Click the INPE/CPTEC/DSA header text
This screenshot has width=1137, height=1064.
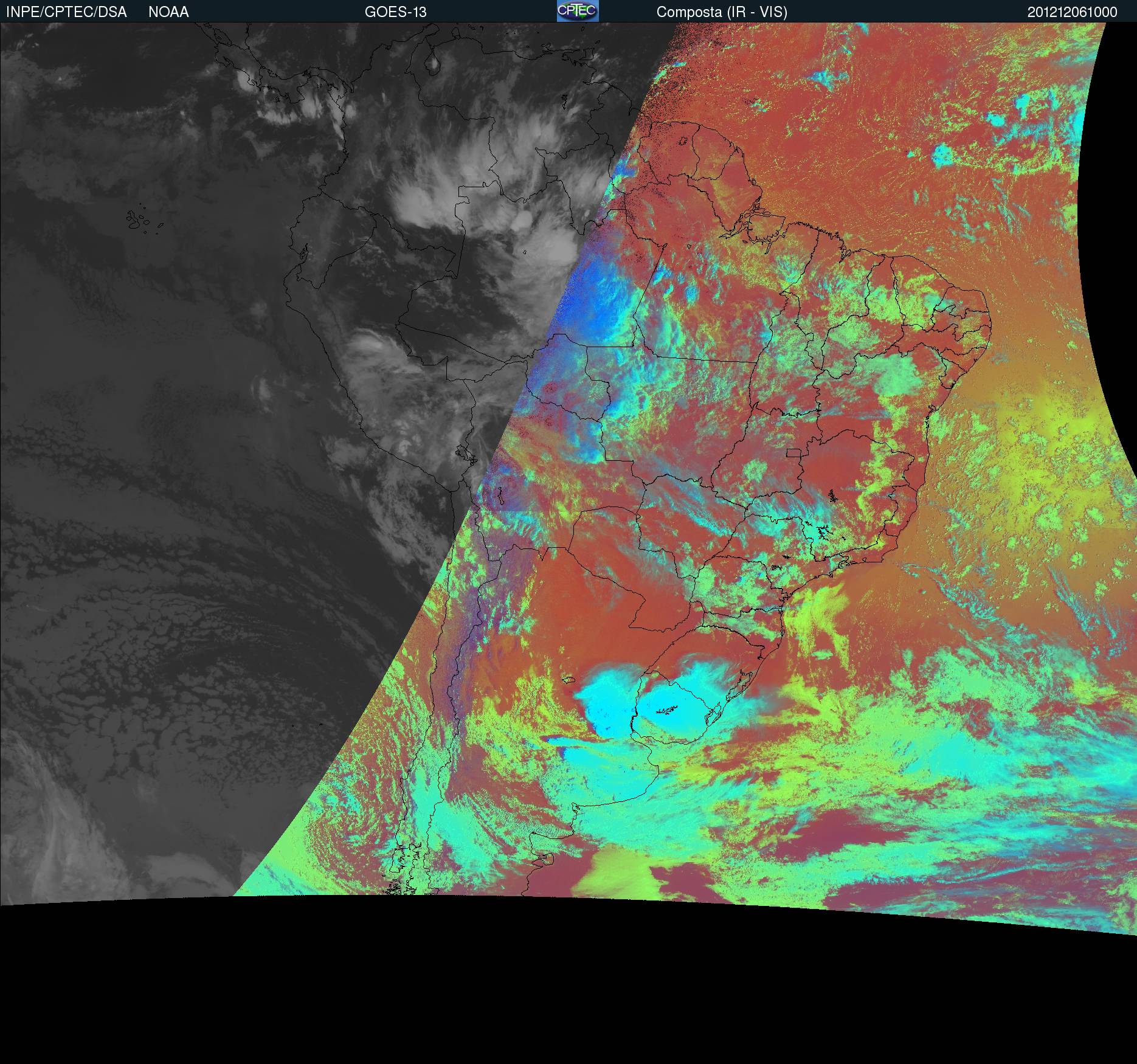[66, 12]
